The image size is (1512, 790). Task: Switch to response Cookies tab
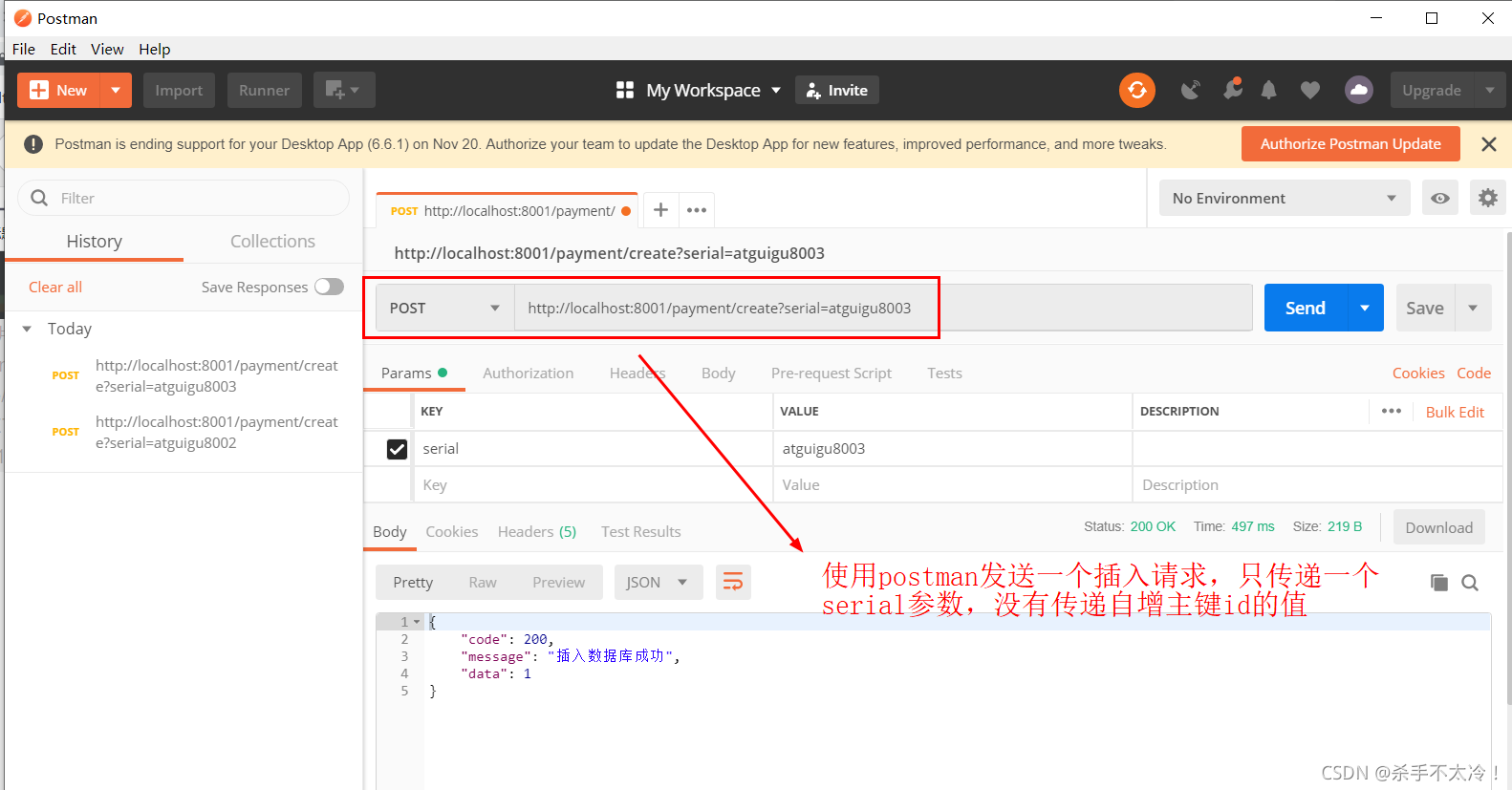[451, 531]
